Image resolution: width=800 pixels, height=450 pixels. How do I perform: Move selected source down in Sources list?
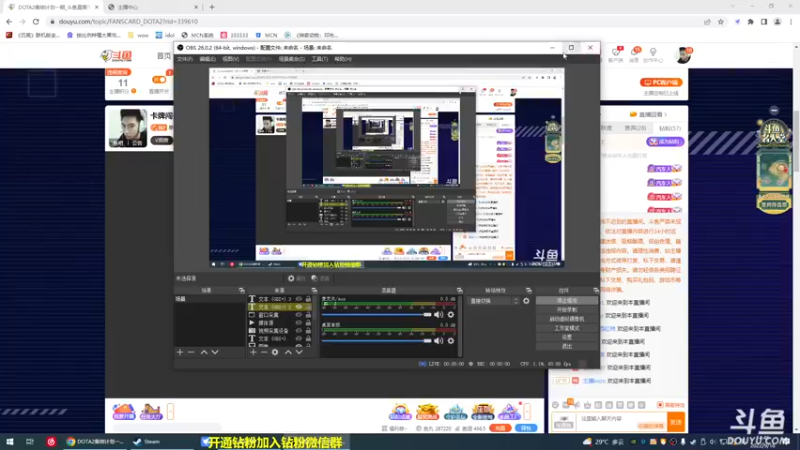pos(299,352)
